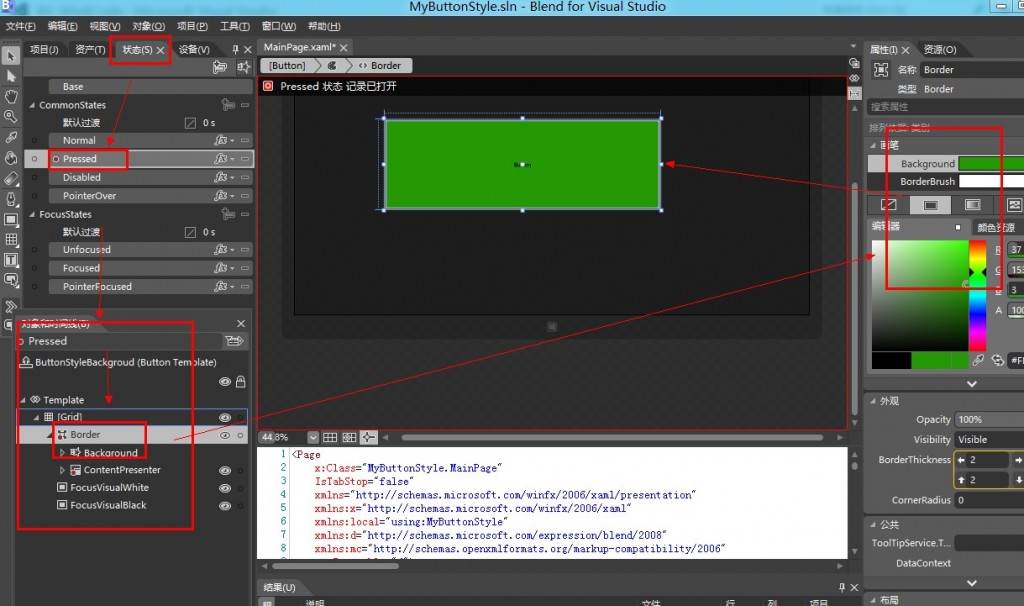
Task: Select the No brush tab
Action: click(x=888, y=204)
